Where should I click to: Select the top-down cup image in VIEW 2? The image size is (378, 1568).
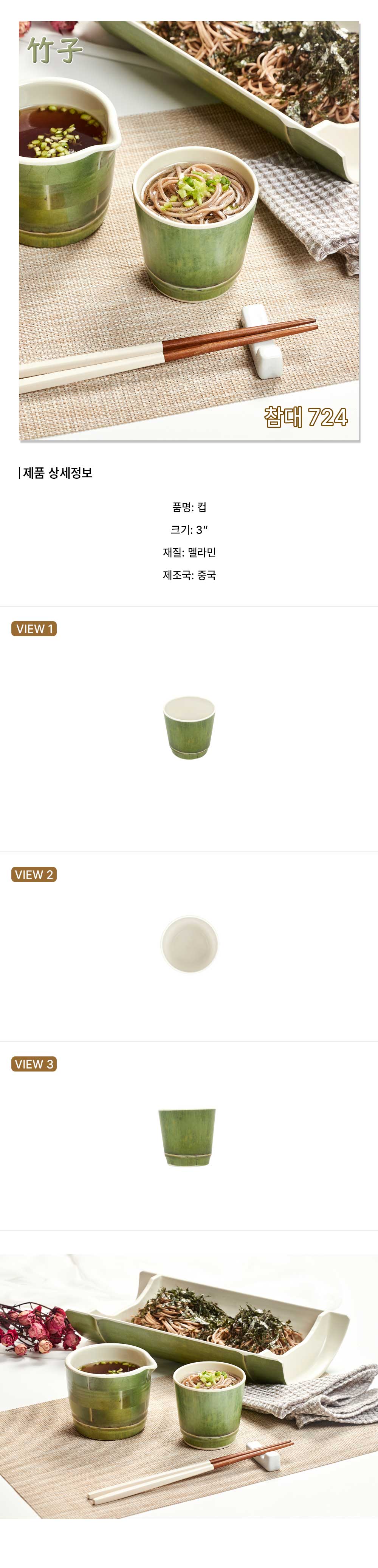(x=189, y=944)
